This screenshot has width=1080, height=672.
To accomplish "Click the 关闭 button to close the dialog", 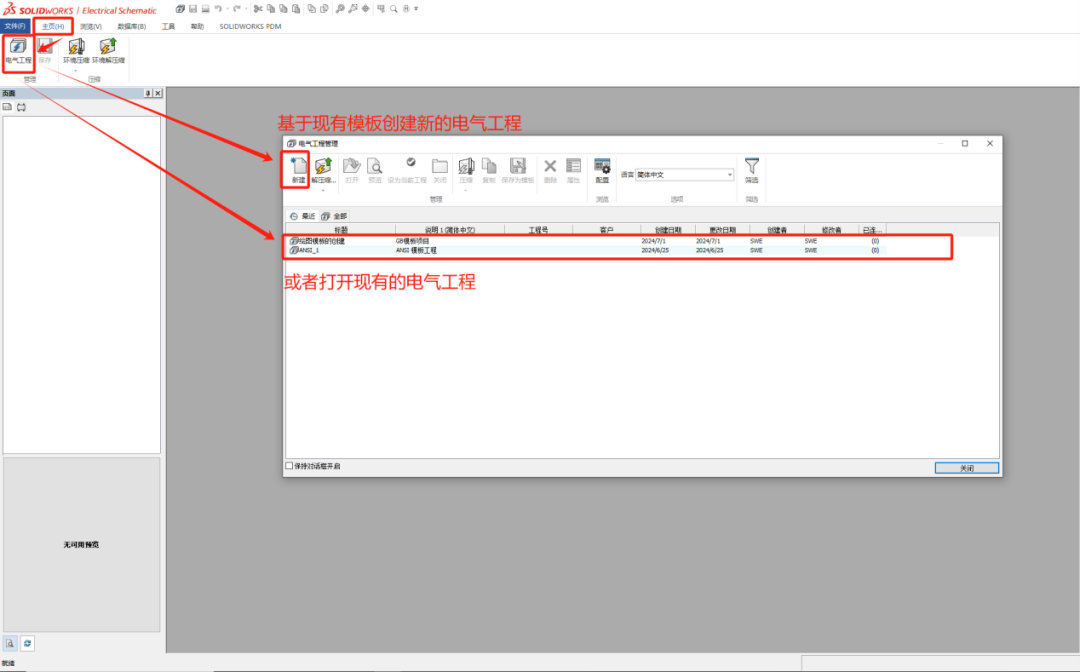I will [966, 467].
